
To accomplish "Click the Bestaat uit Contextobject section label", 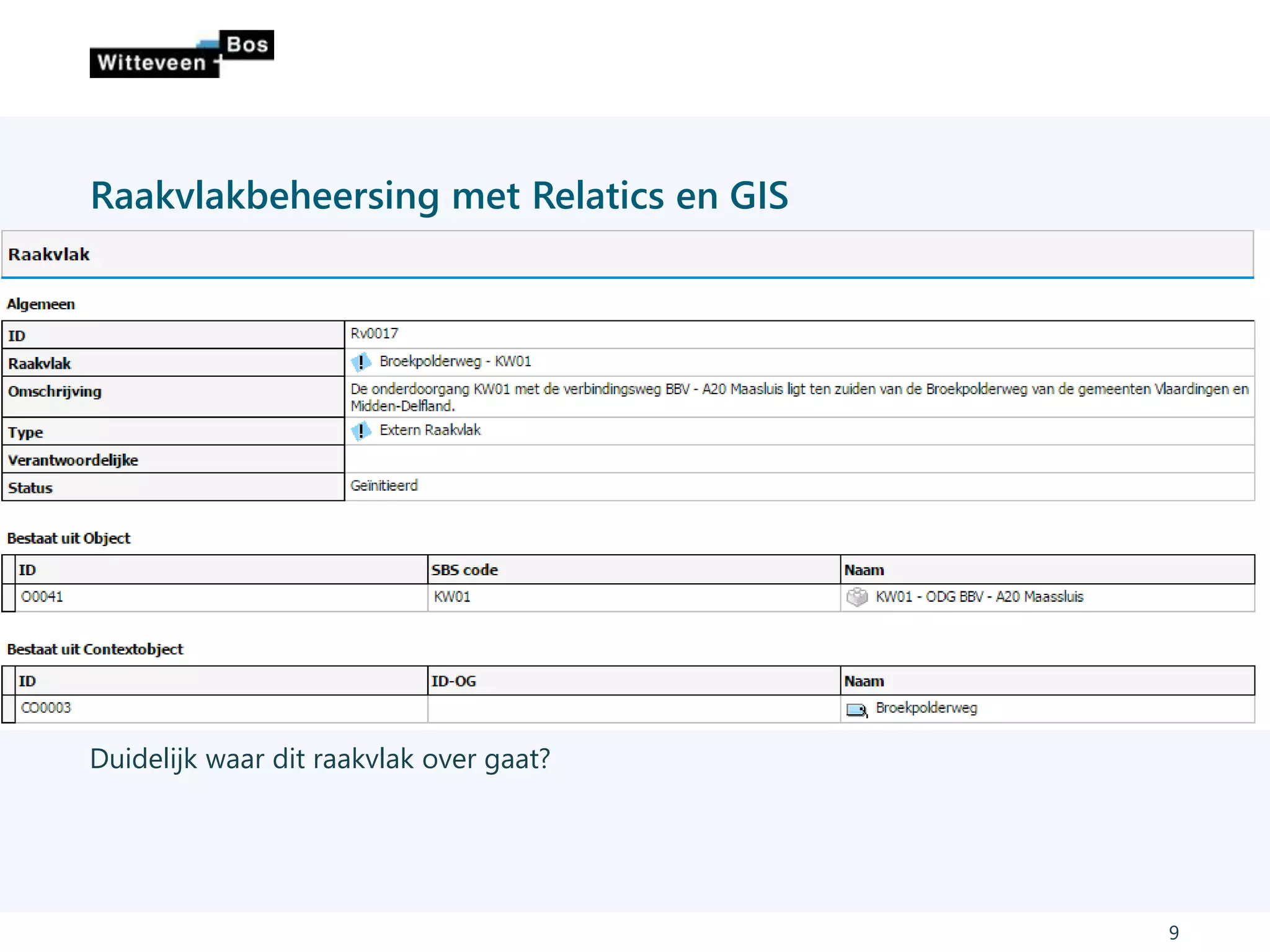I will click(95, 649).
